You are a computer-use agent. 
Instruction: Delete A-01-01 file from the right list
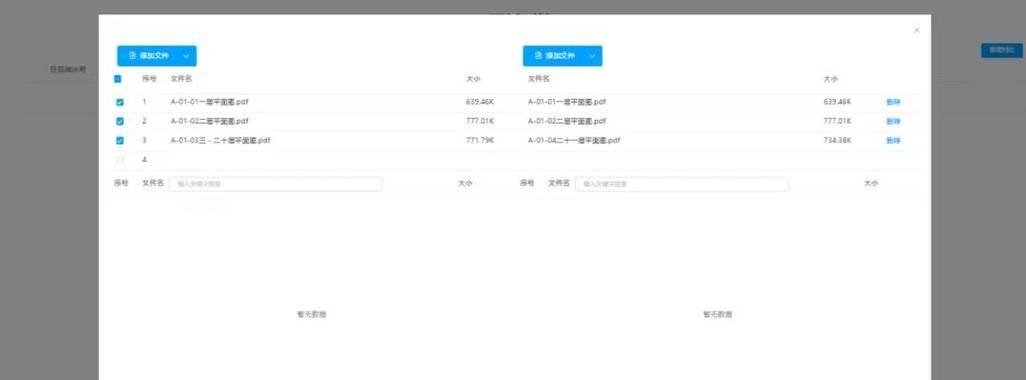tap(893, 102)
